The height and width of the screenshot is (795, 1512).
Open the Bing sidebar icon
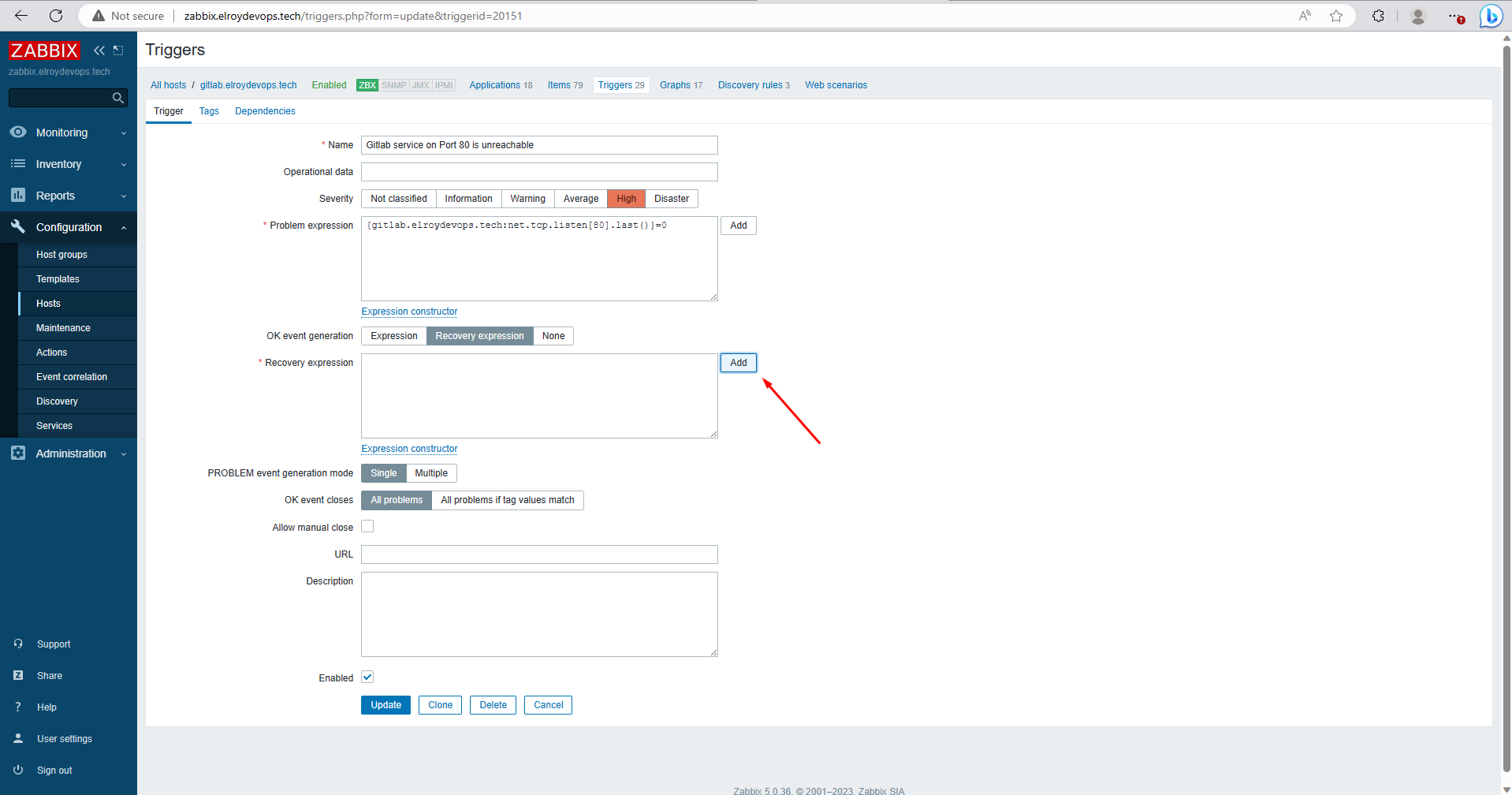[1491, 16]
